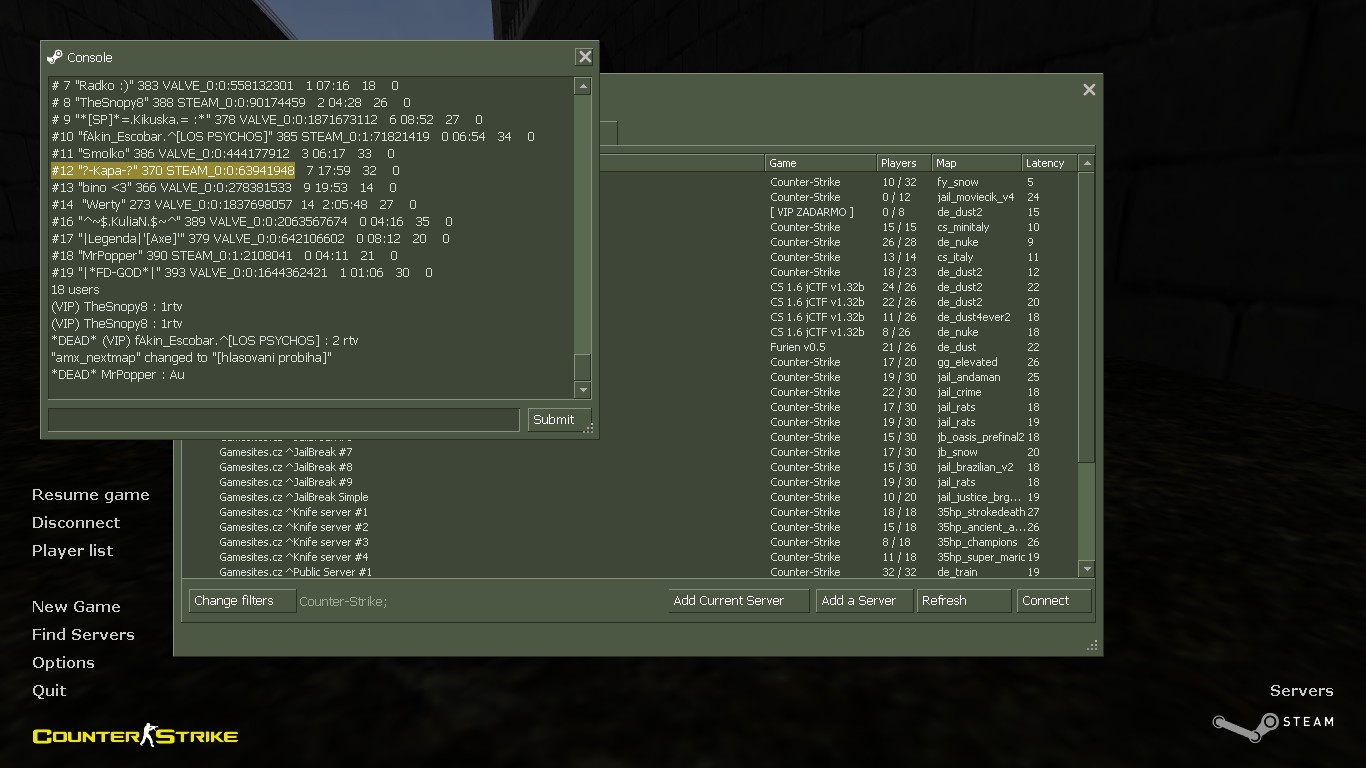Select the server row with map jail_moviecik_v4
The height and width of the screenshot is (768, 1366).
[x=838, y=197]
